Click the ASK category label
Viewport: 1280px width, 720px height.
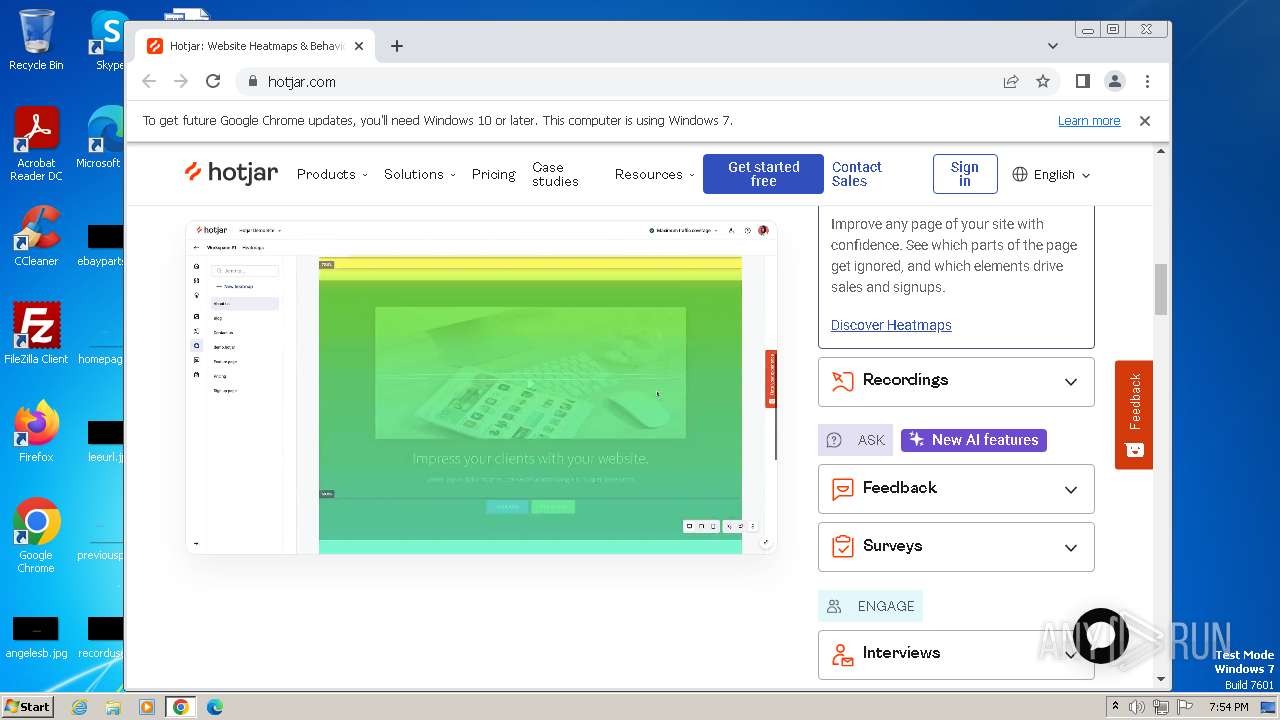tap(856, 440)
